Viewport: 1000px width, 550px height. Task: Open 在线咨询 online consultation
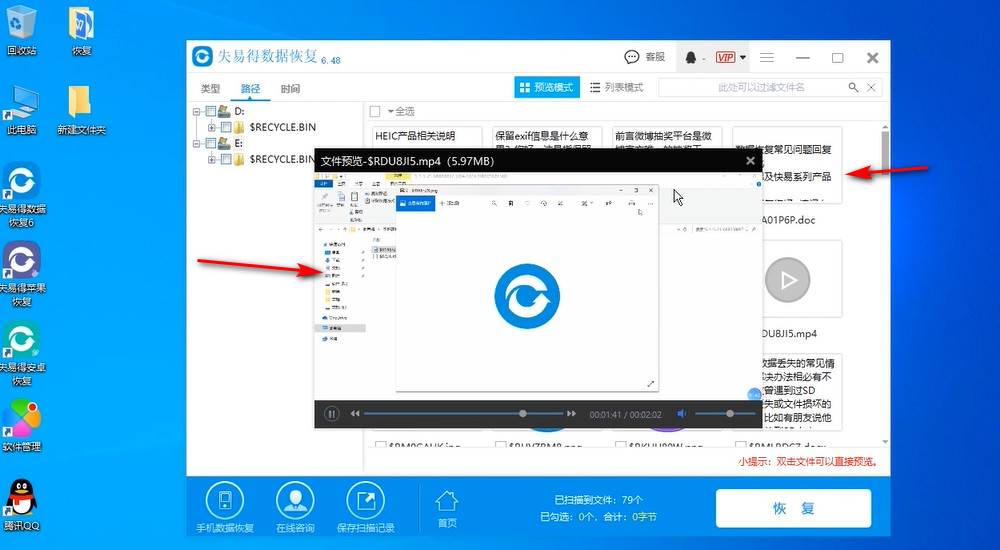click(295, 508)
